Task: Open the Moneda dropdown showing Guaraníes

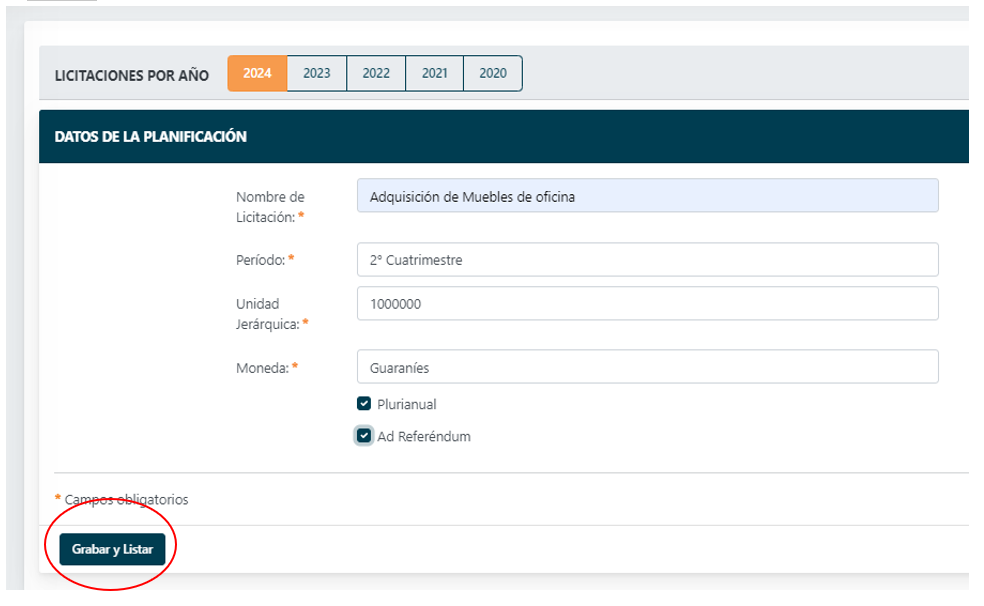Action: point(648,367)
